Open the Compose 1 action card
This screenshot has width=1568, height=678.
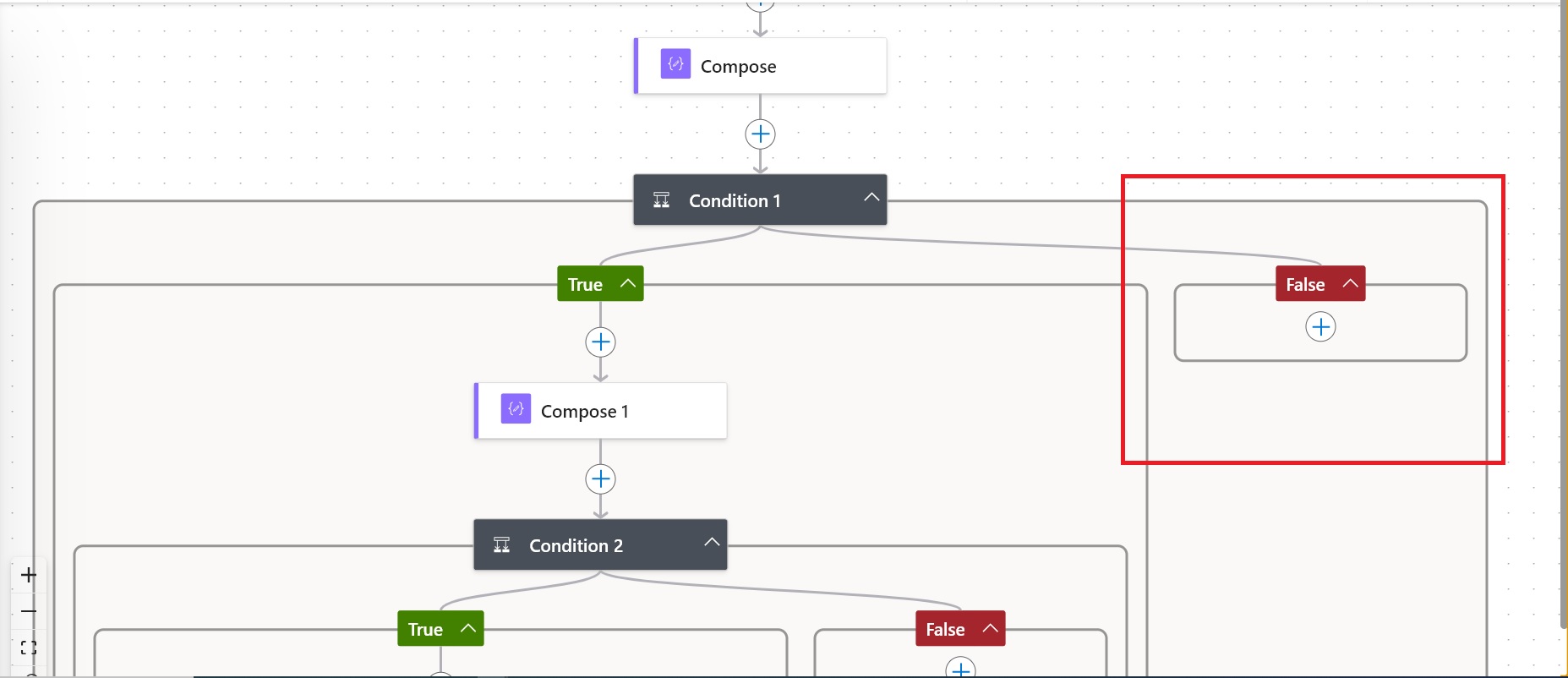(600, 411)
